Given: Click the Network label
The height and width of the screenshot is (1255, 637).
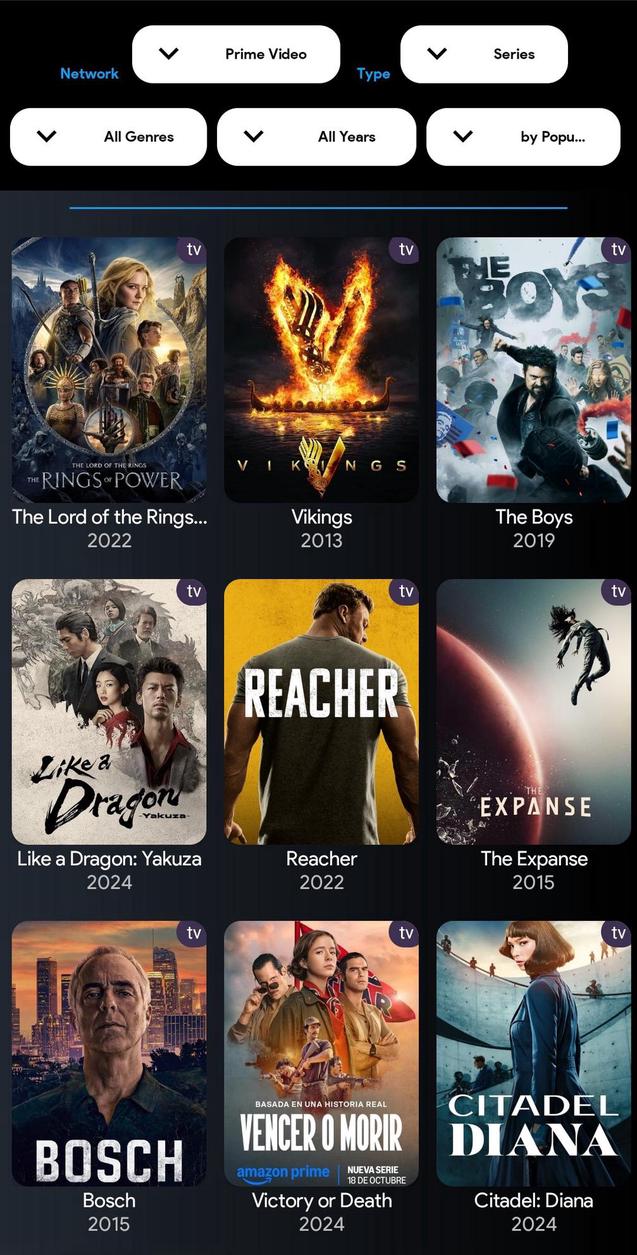Looking at the screenshot, I should [89, 73].
